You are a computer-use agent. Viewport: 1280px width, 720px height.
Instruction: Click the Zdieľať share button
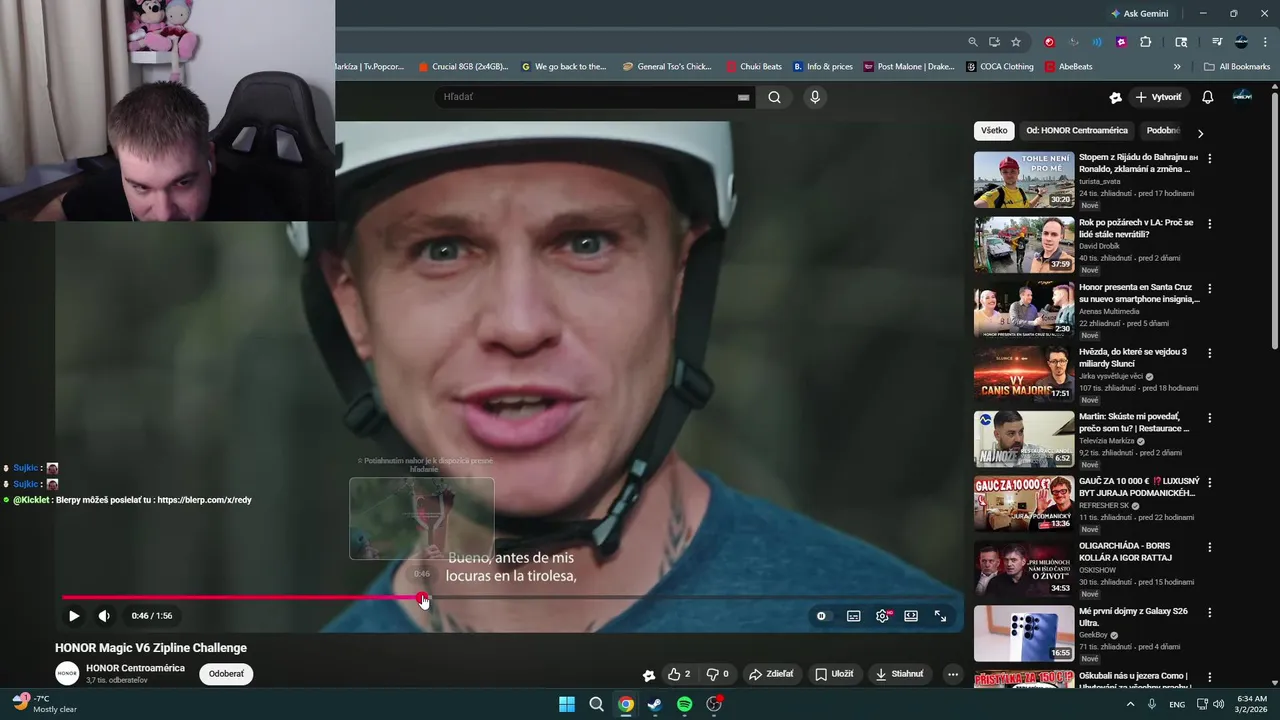click(x=771, y=674)
